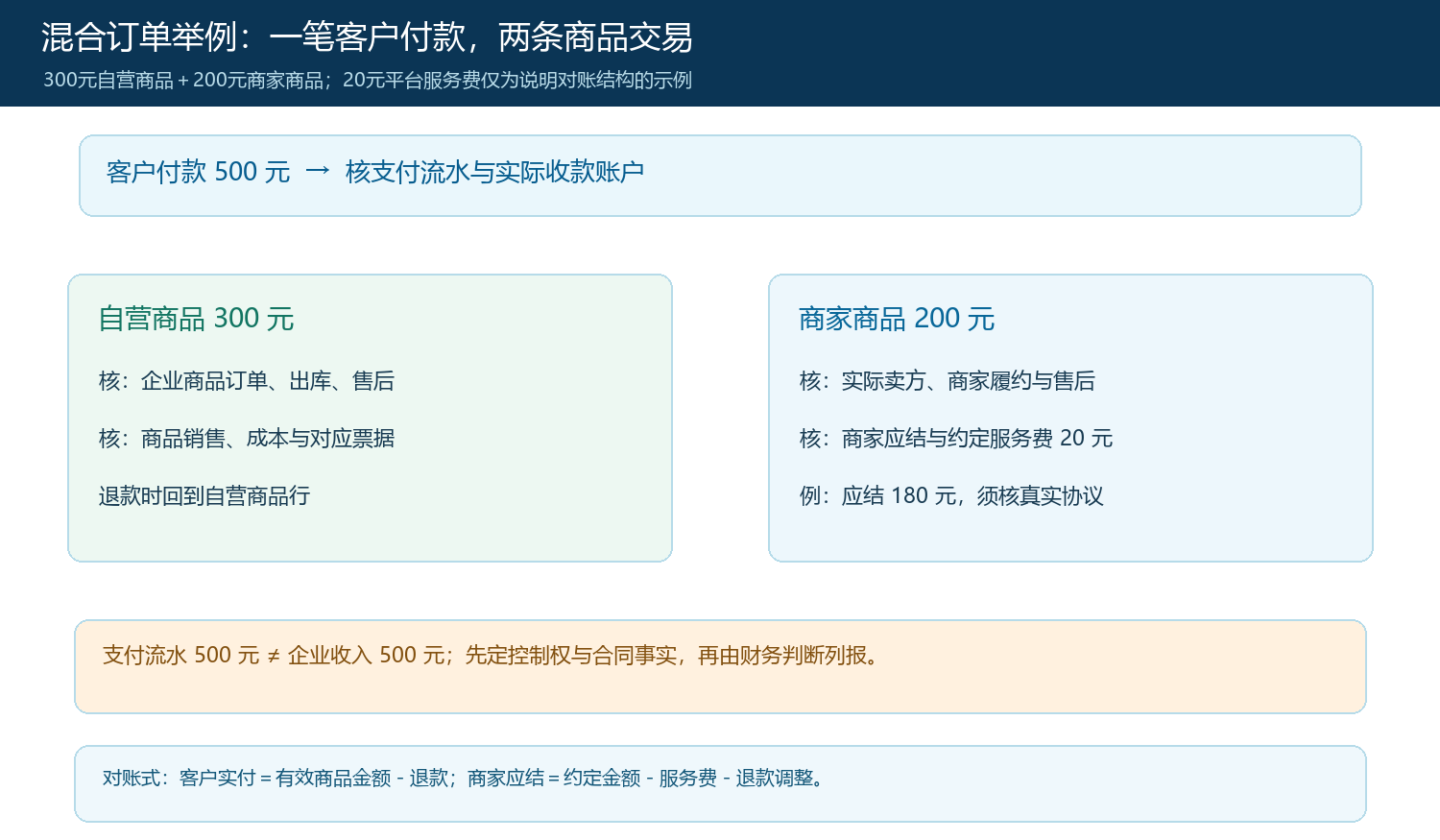
Task: Click the line 核：实际卖方、商家履约与售后
Action: (x=948, y=381)
